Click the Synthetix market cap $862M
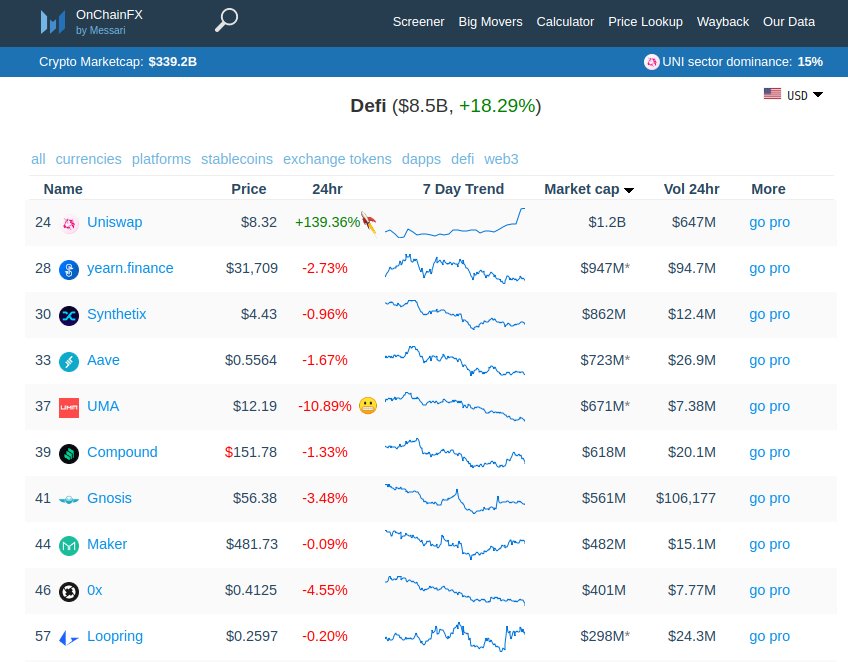 (x=604, y=314)
